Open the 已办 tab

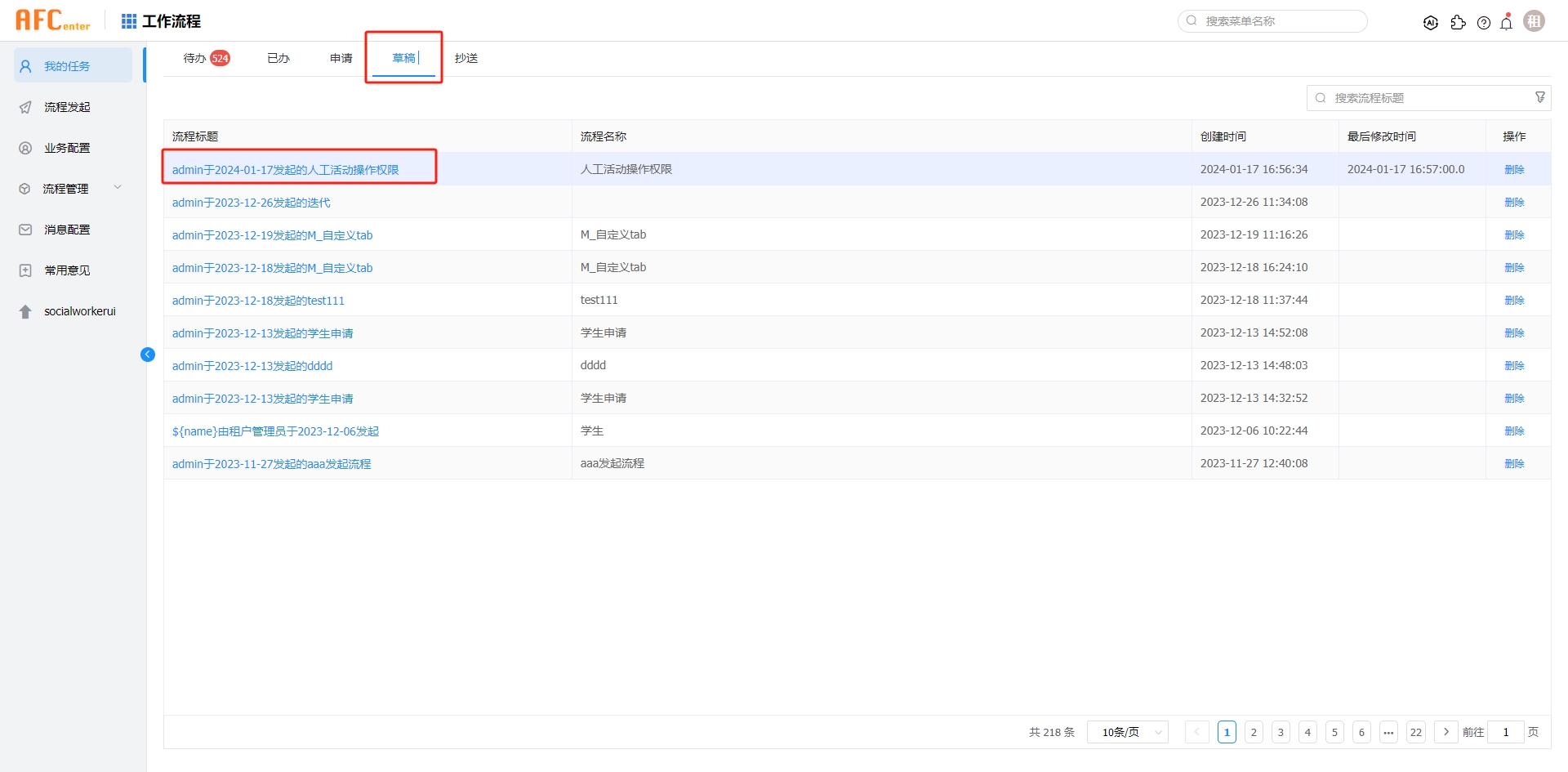pos(278,58)
